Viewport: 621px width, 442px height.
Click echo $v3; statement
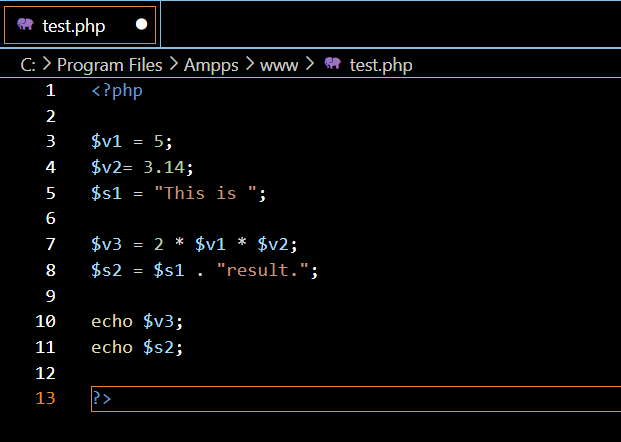(137, 321)
